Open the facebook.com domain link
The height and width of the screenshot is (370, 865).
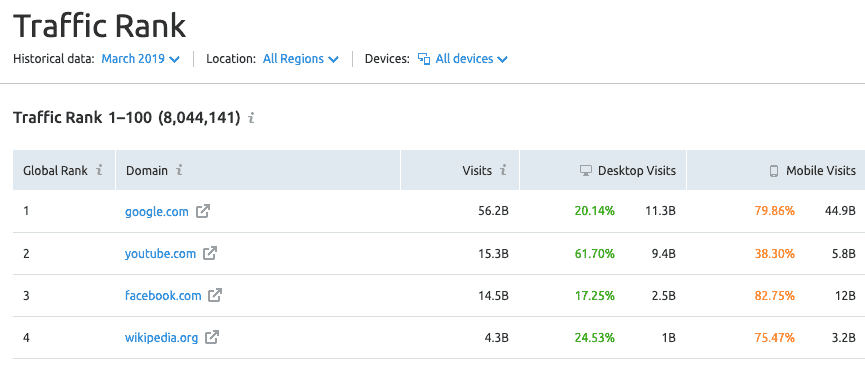tap(163, 296)
